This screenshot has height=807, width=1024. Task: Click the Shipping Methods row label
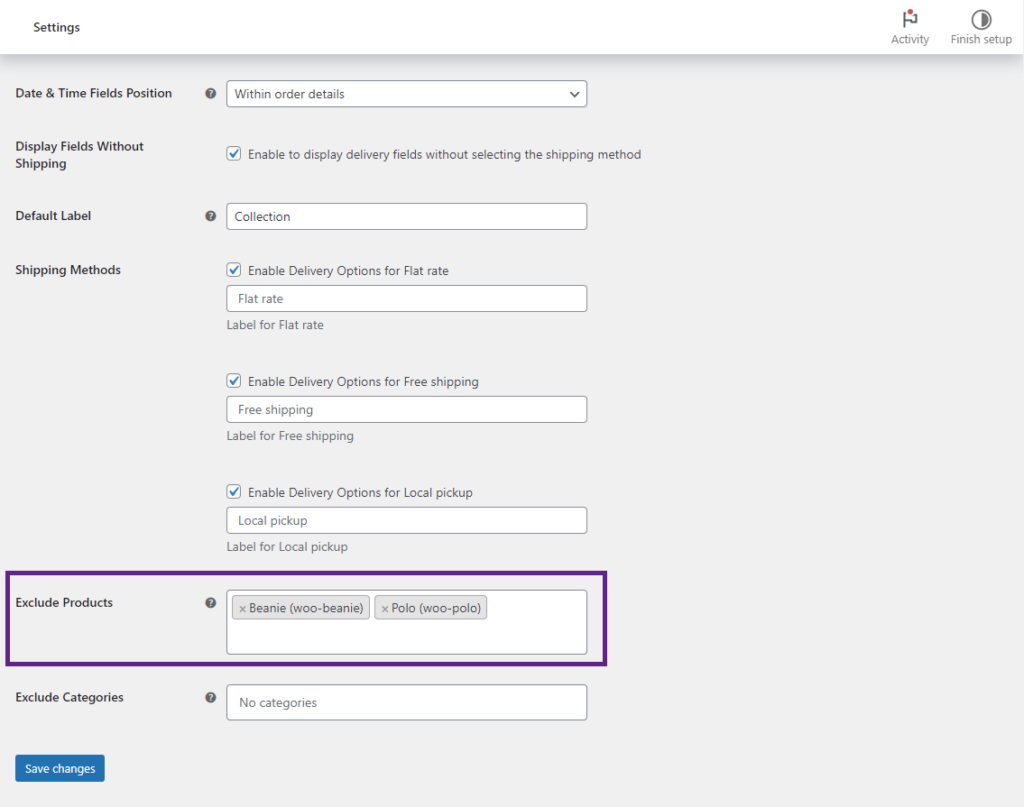tap(68, 270)
